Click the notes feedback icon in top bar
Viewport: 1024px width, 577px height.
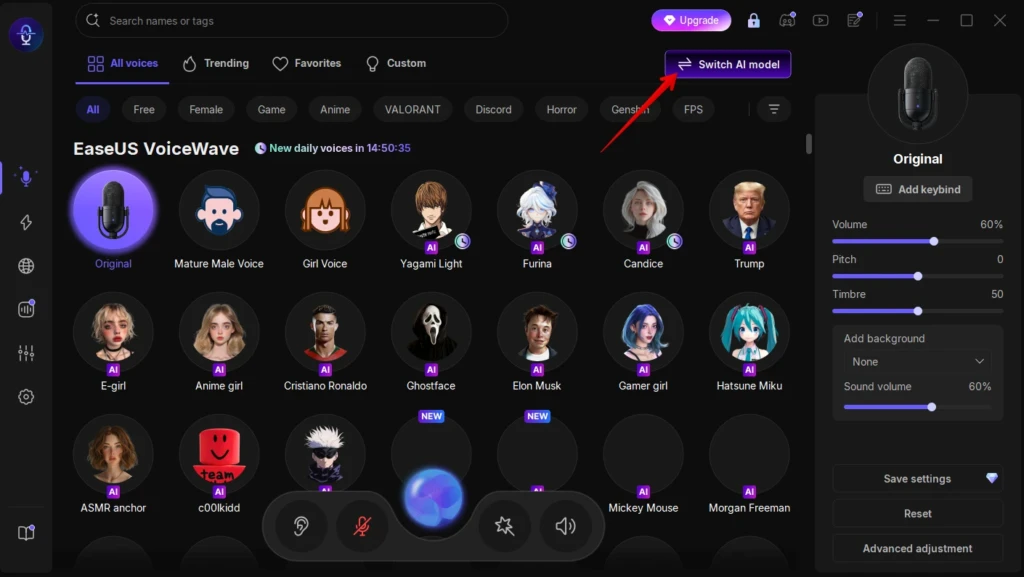pos(854,20)
